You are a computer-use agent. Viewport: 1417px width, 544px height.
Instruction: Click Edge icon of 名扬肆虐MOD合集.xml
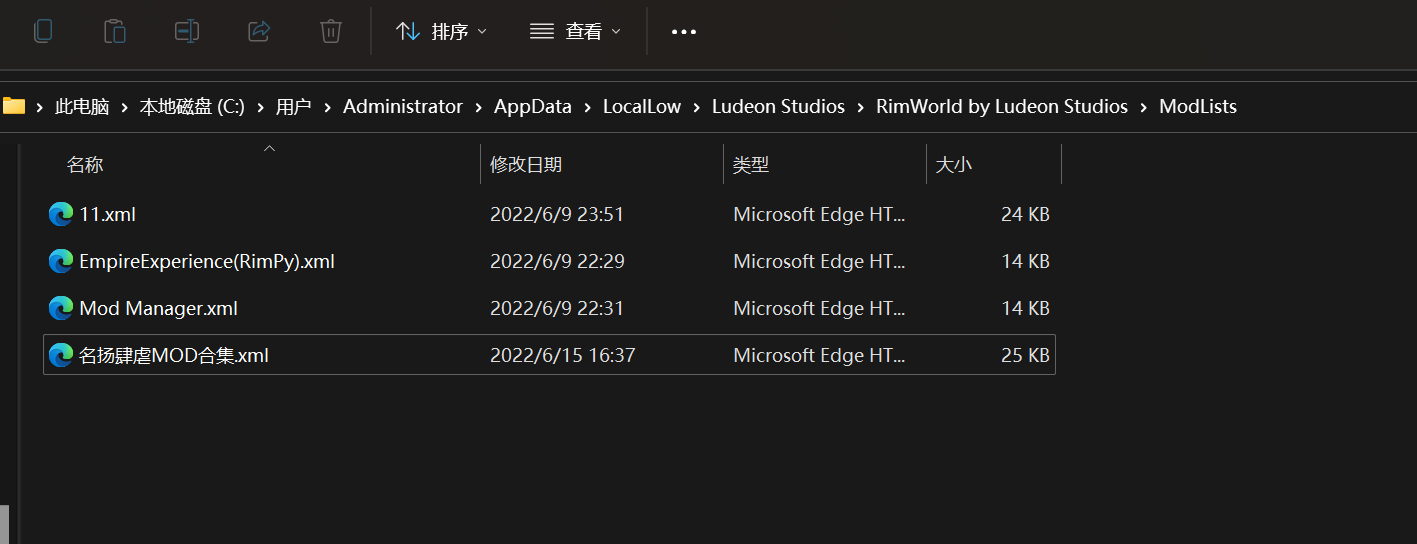61,355
